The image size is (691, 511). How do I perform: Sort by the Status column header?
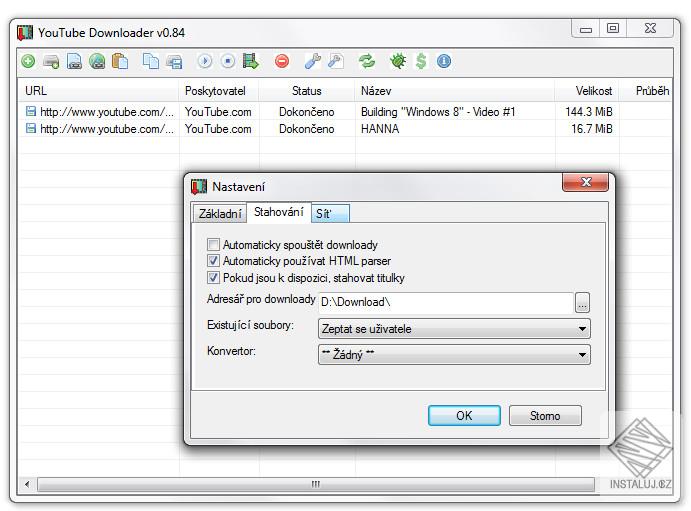tap(307, 91)
